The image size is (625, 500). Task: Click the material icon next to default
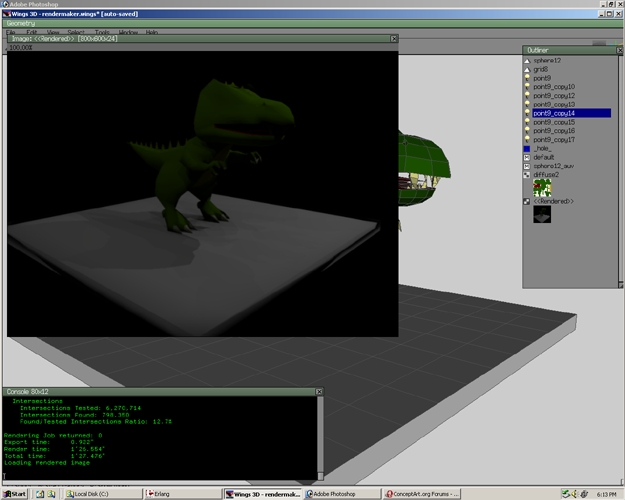(x=527, y=157)
